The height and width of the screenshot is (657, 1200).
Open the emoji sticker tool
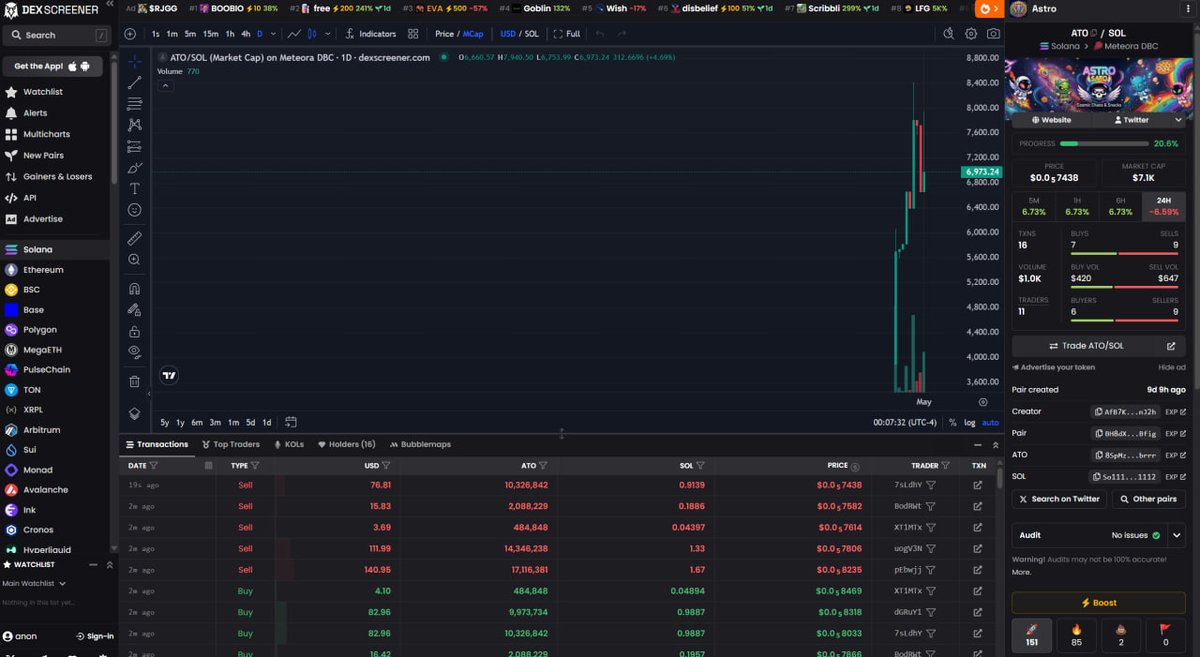134,210
